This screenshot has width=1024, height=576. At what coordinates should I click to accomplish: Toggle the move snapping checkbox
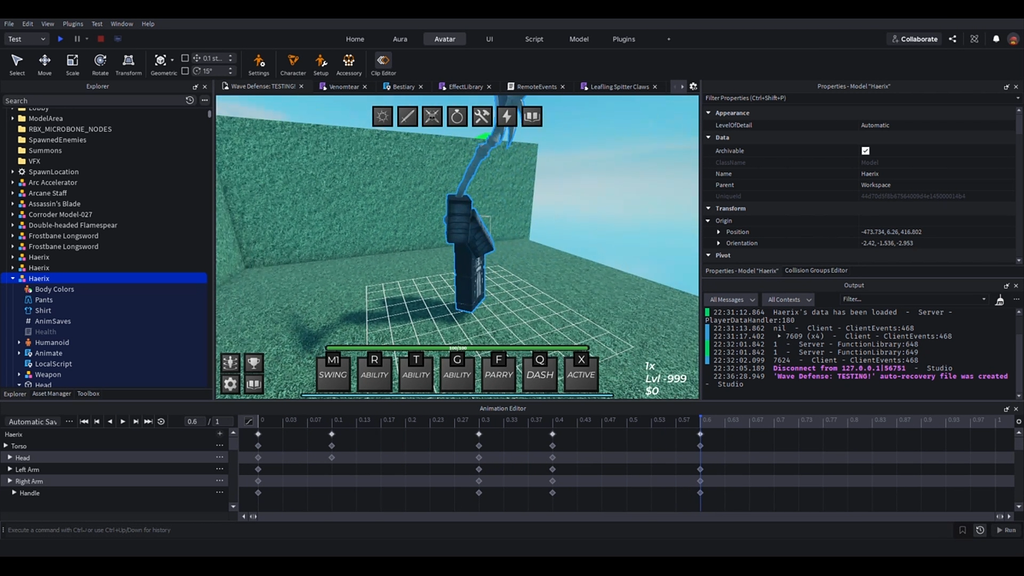pos(185,58)
